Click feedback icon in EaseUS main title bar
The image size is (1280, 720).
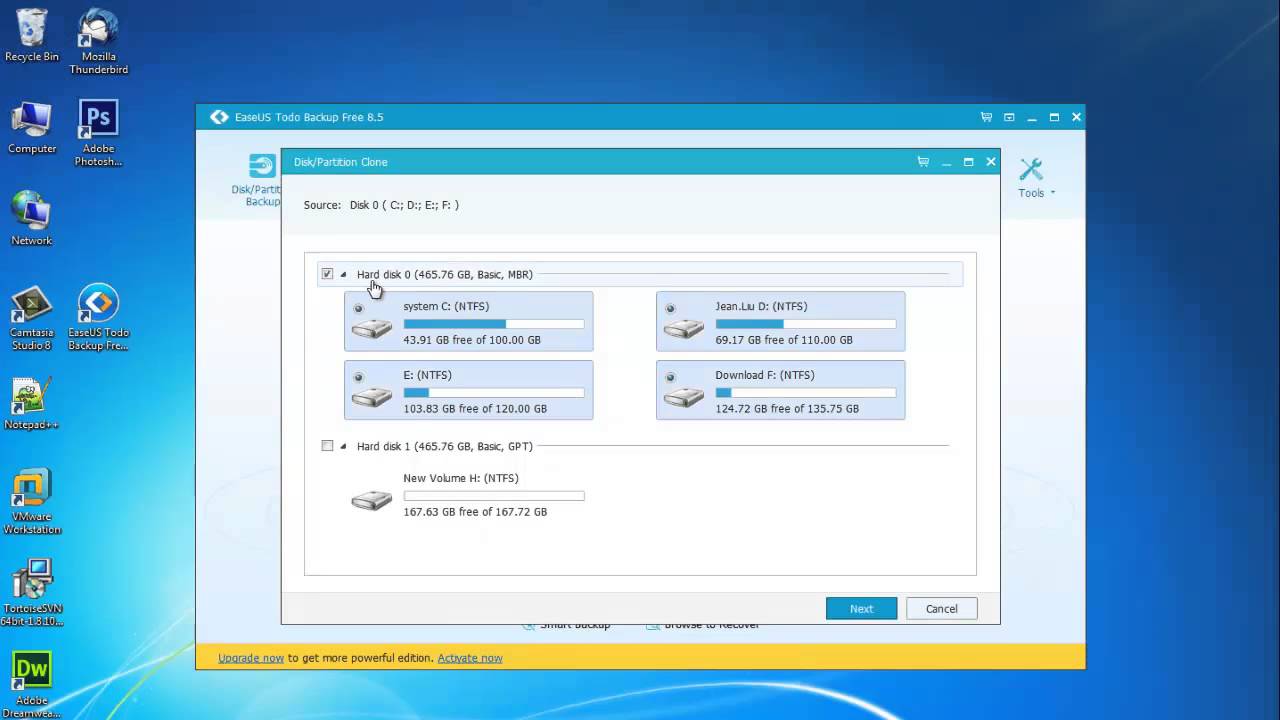tap(1009, 117)
